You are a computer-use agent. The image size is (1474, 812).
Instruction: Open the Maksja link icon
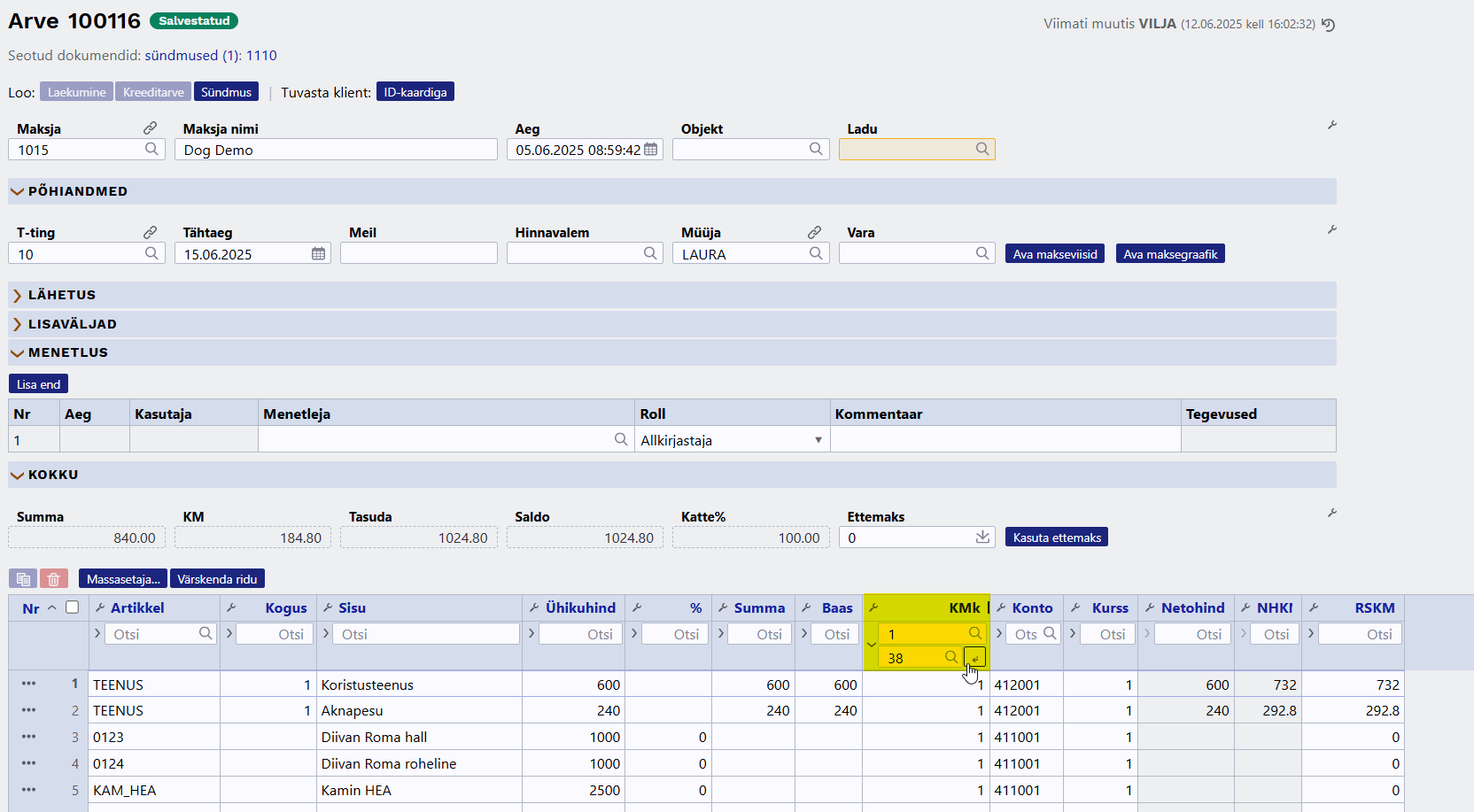tap(151, 128)
